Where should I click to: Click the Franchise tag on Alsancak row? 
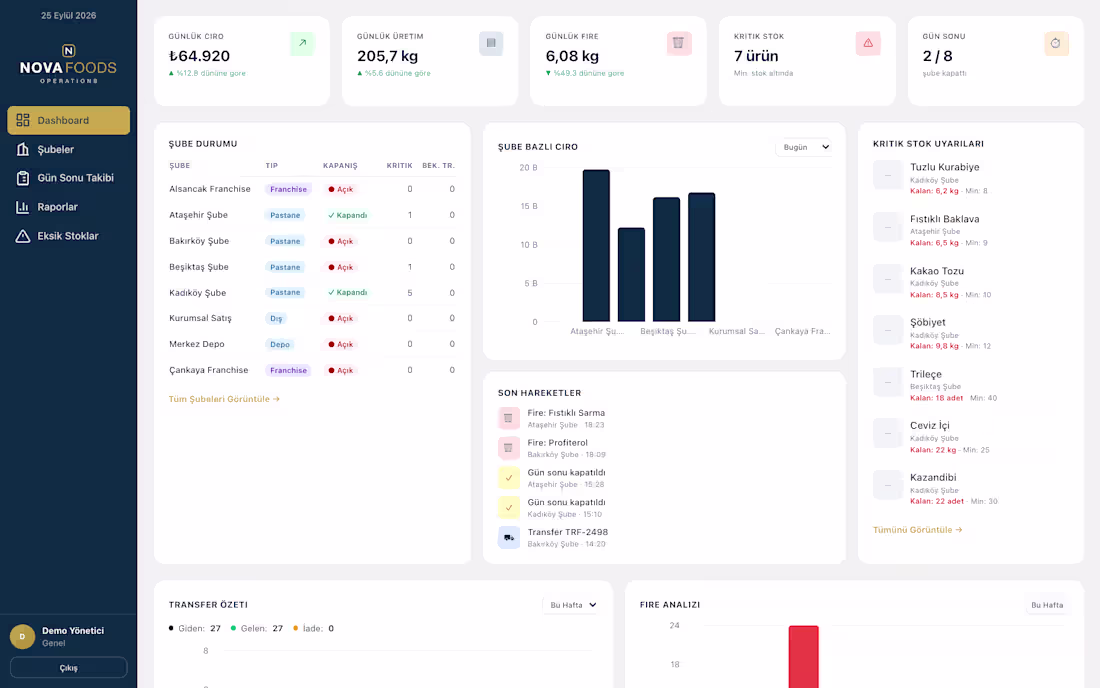pyautogui.click(x=288, y=189)
